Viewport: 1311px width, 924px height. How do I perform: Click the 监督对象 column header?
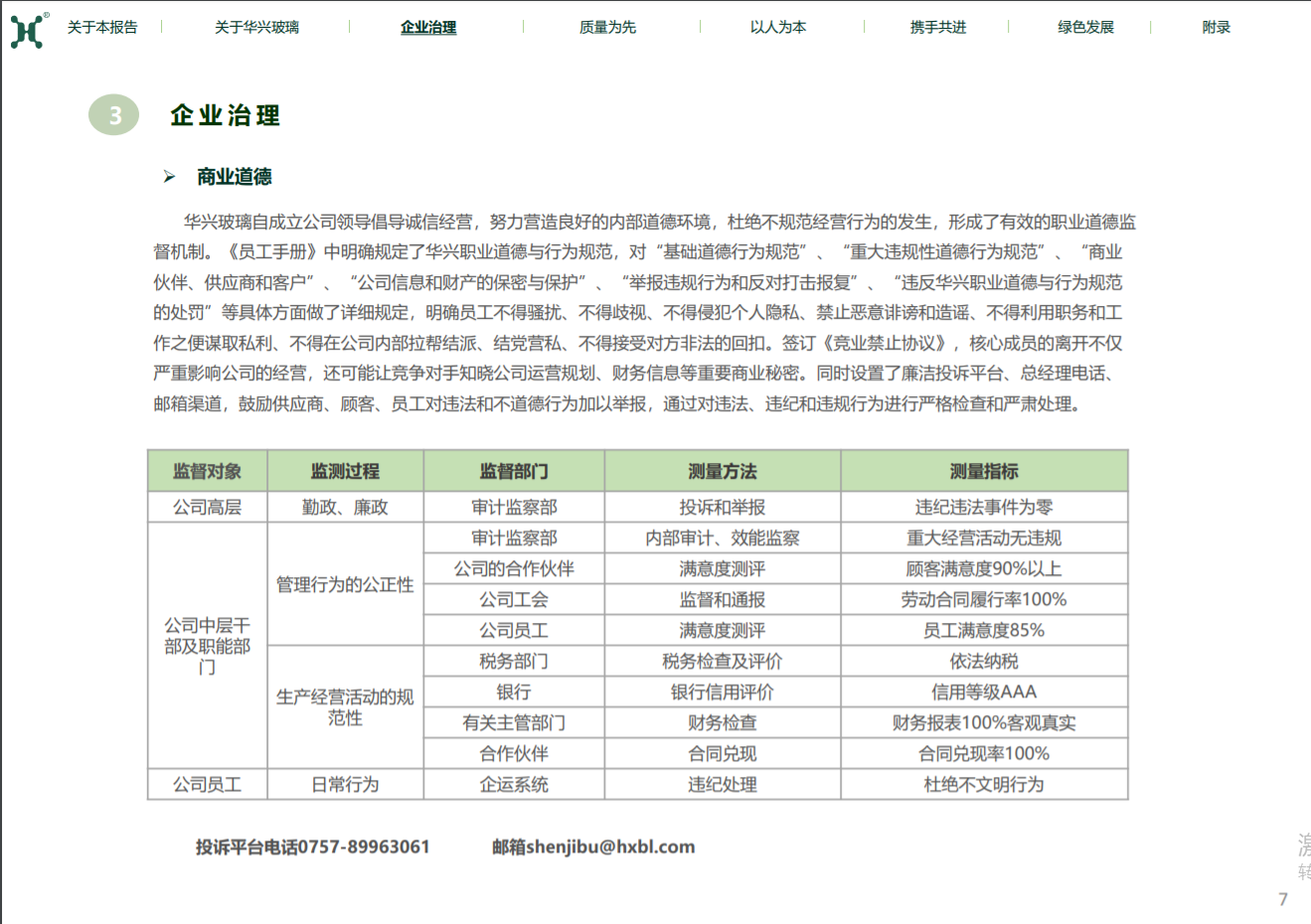tap(208, 471)
